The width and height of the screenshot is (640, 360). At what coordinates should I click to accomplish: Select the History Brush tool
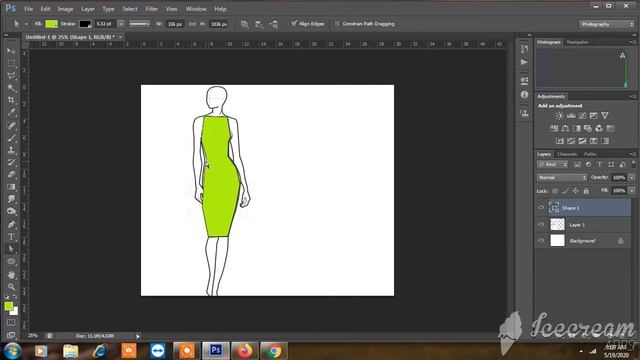tap(11, 162)
